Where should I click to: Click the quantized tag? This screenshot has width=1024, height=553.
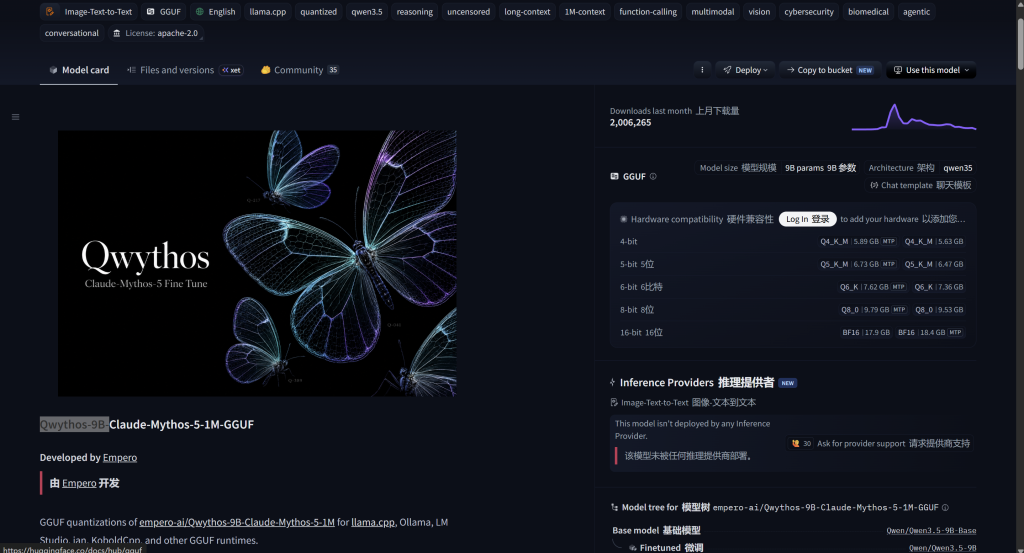coord(319,12)
